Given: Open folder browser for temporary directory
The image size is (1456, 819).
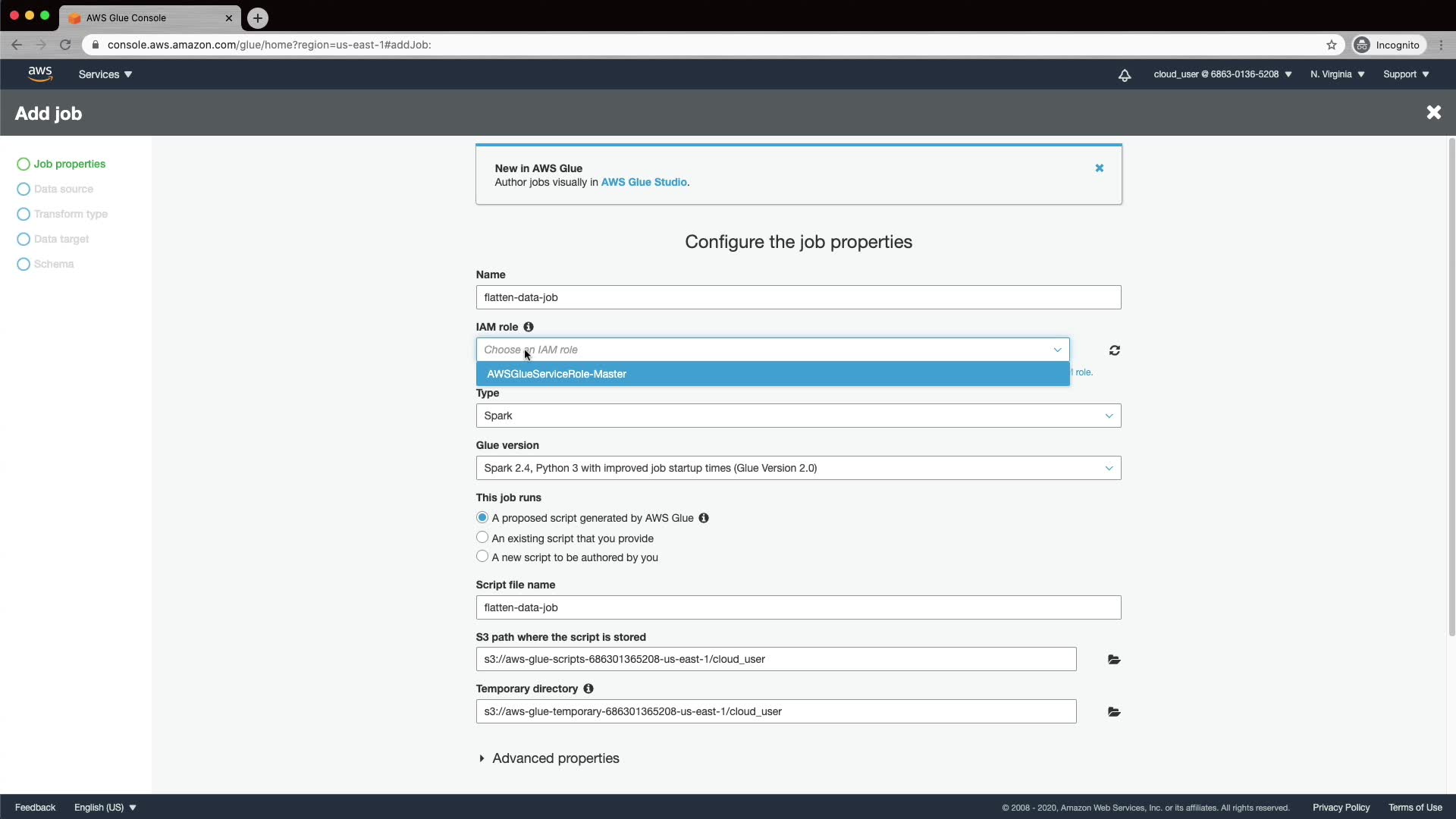Looking at the screenshot, I should [x=1113, y=712].
